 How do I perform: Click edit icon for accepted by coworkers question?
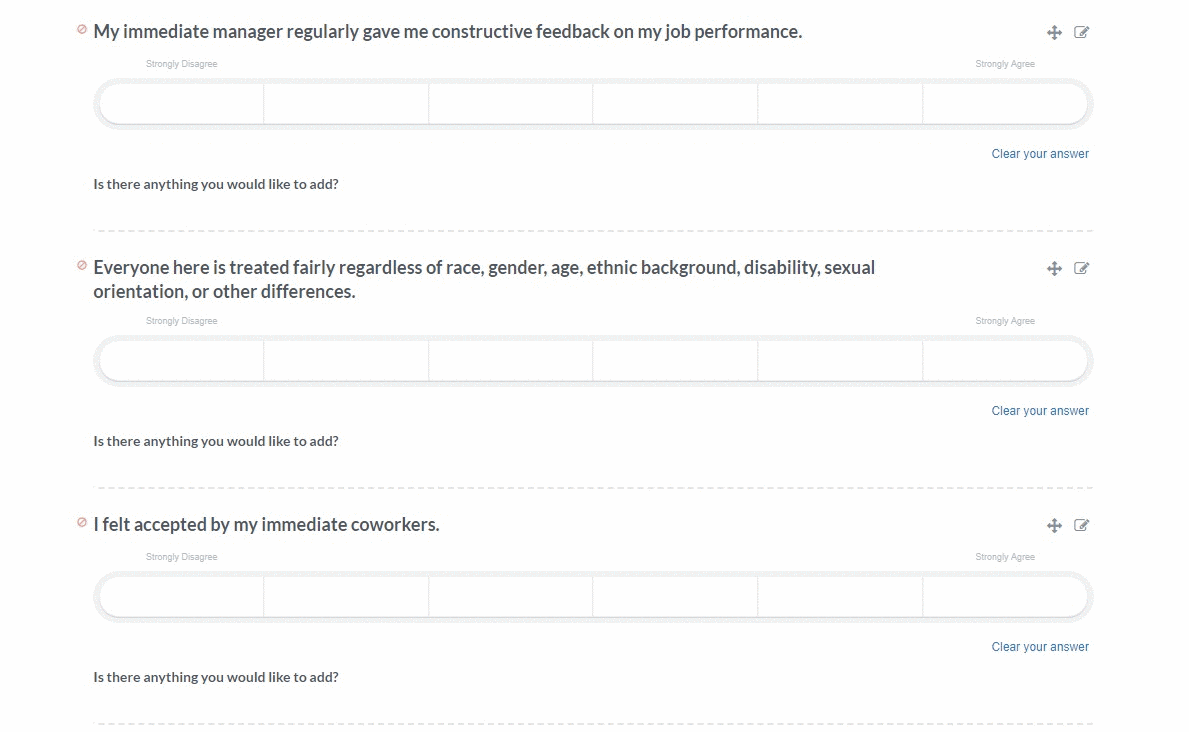click(1081, 526)
